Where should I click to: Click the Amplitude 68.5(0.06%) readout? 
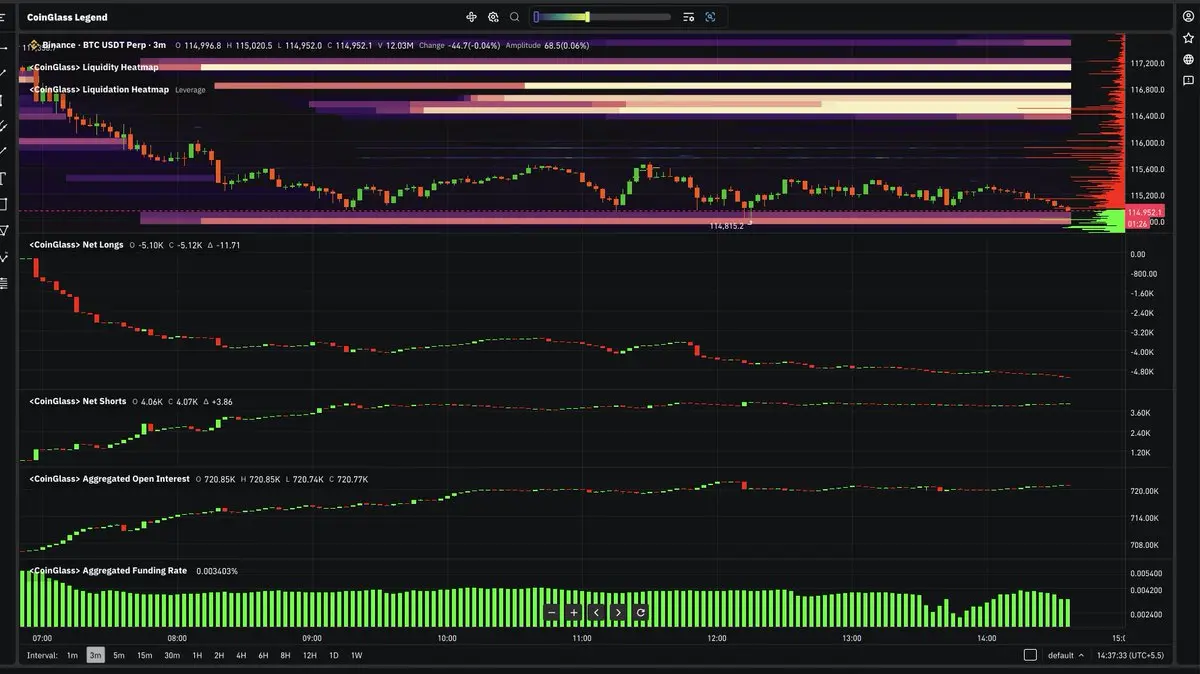(x=547, y=45)
